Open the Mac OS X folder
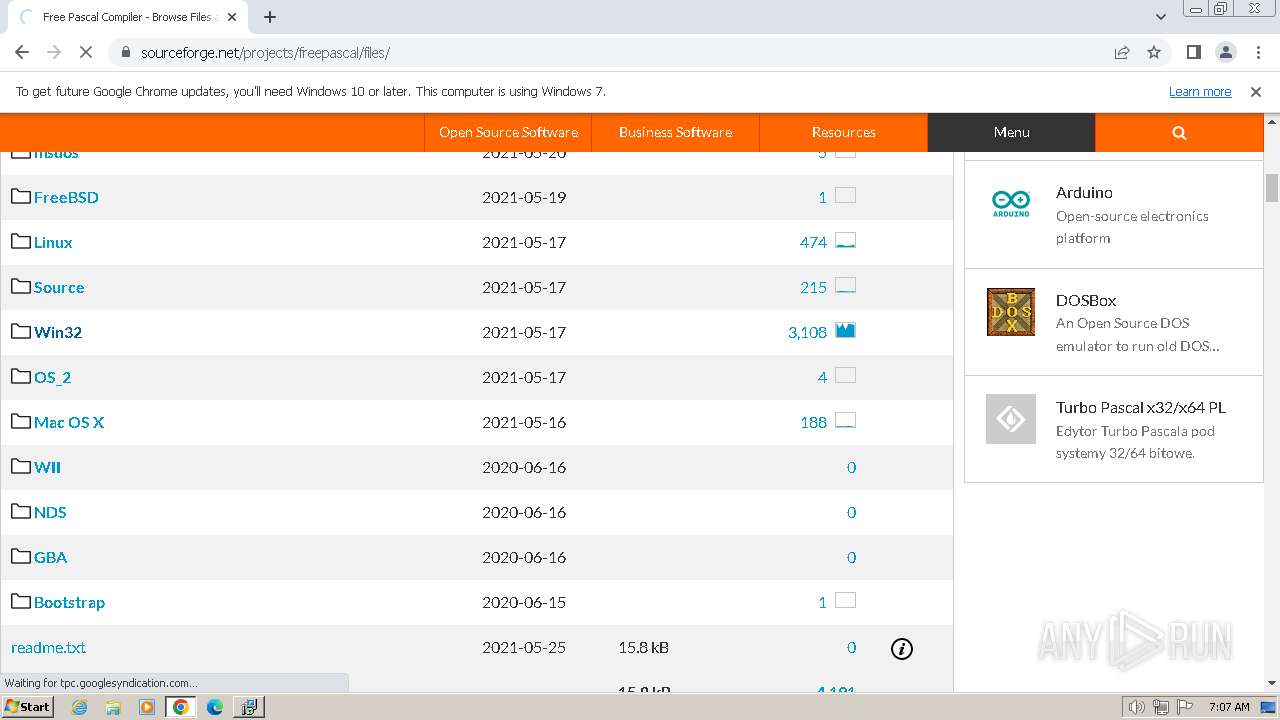Image resolution: width=1280 pixels, height=720 pixels. click(x=69, y=422)
